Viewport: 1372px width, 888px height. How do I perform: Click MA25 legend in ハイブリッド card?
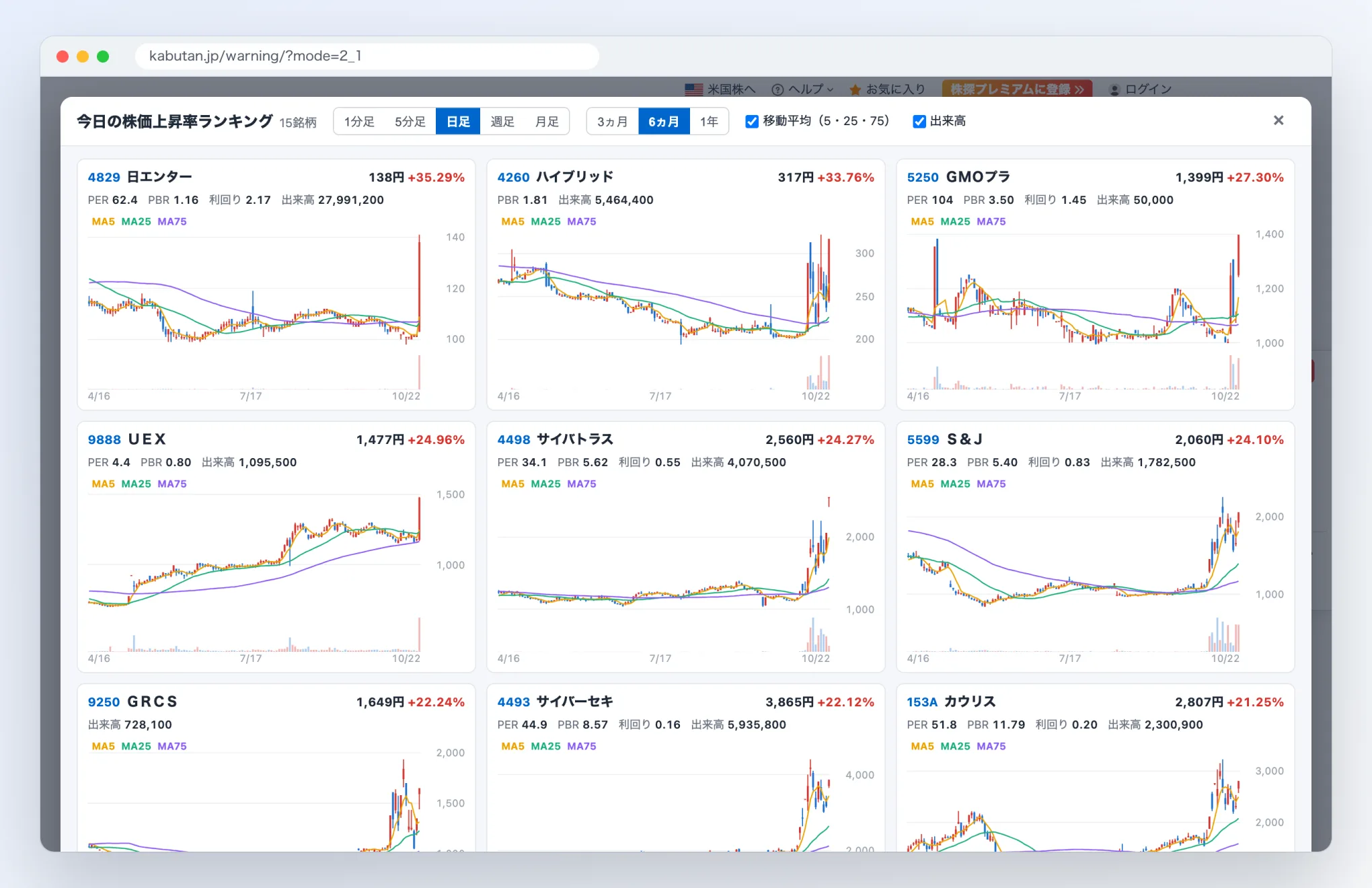[545, 221]
